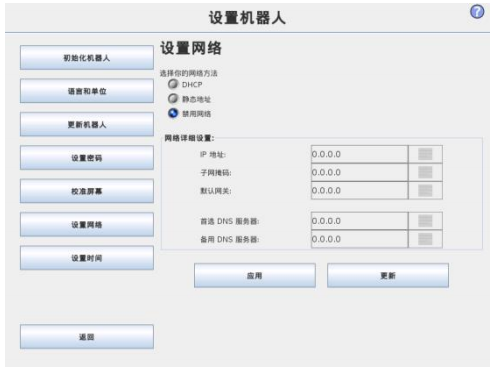496x371 pixels.
Task: Select the DHCP radio button
Action: click(x=173, y=84)
